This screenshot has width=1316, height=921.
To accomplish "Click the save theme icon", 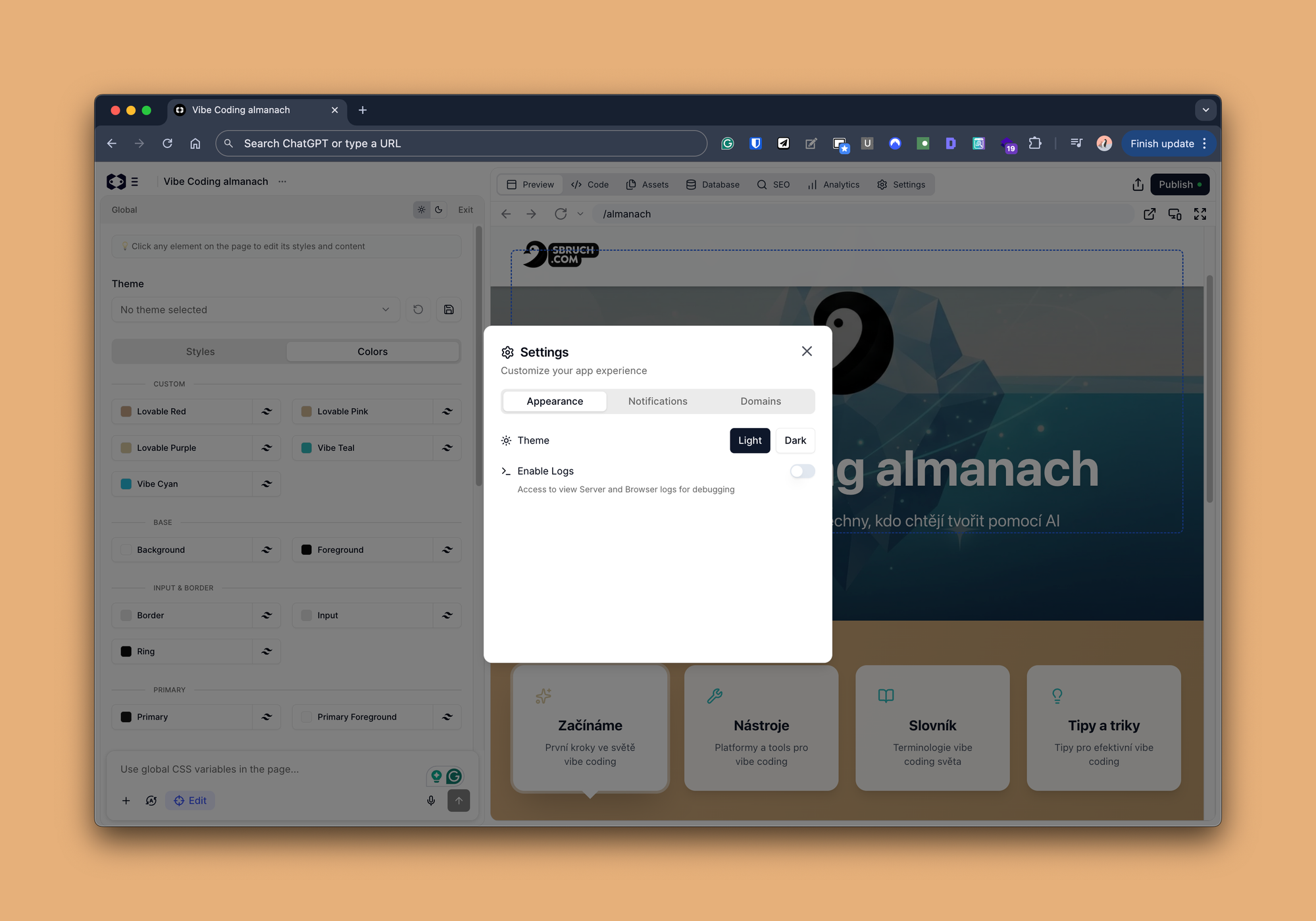I will [449, 309].
